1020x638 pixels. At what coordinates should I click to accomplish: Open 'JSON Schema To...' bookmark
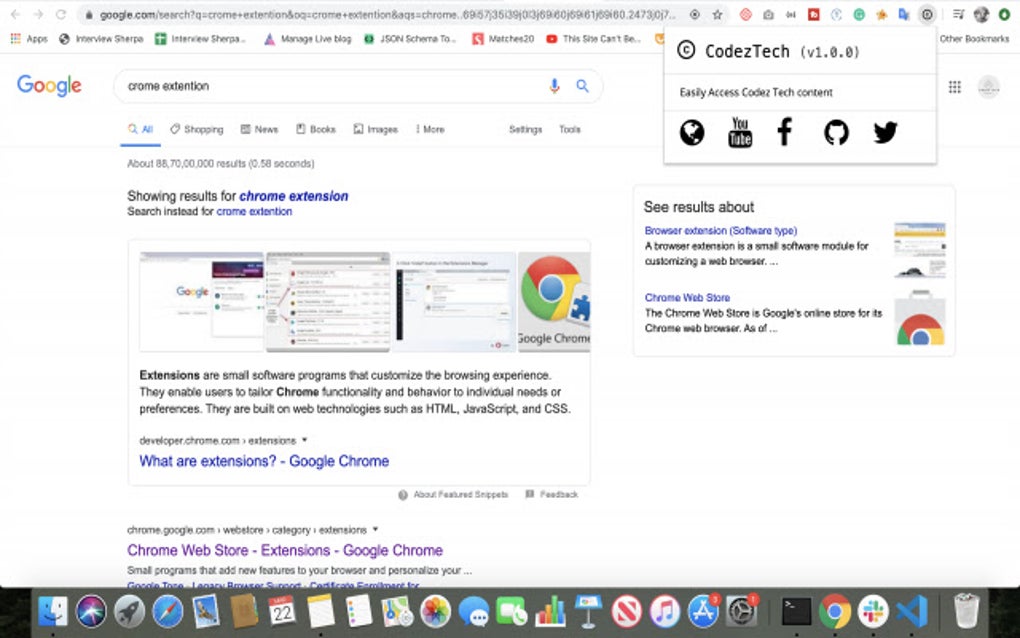coord(409,39)
